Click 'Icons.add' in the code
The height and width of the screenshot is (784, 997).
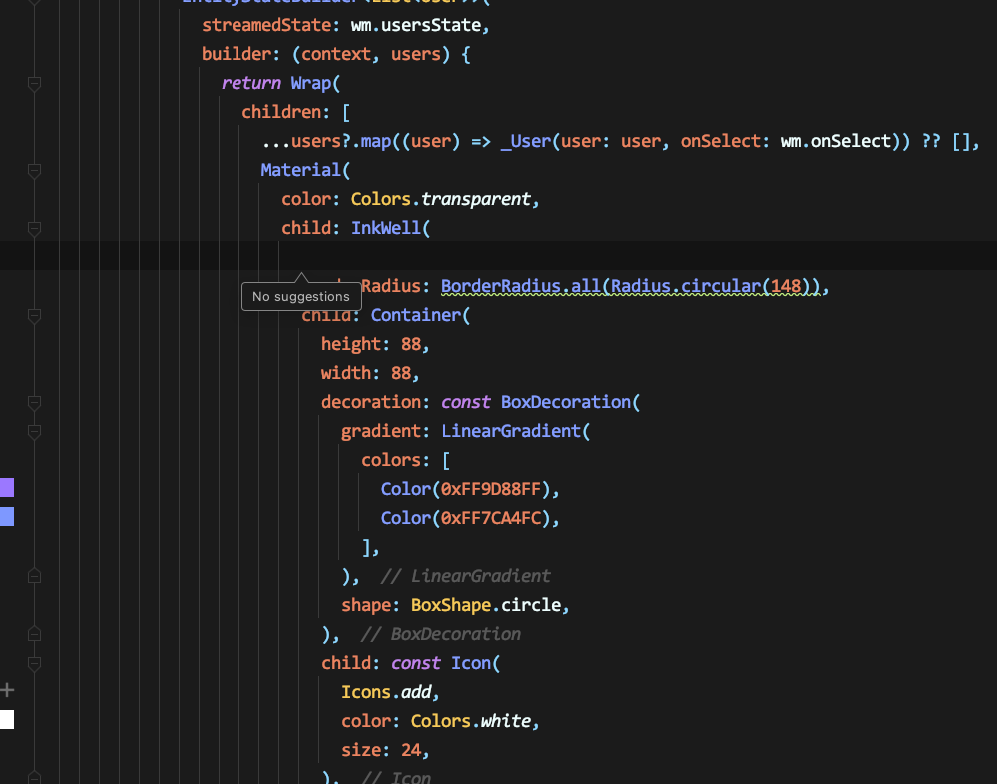pyautogui.click(x=386, y=692)
